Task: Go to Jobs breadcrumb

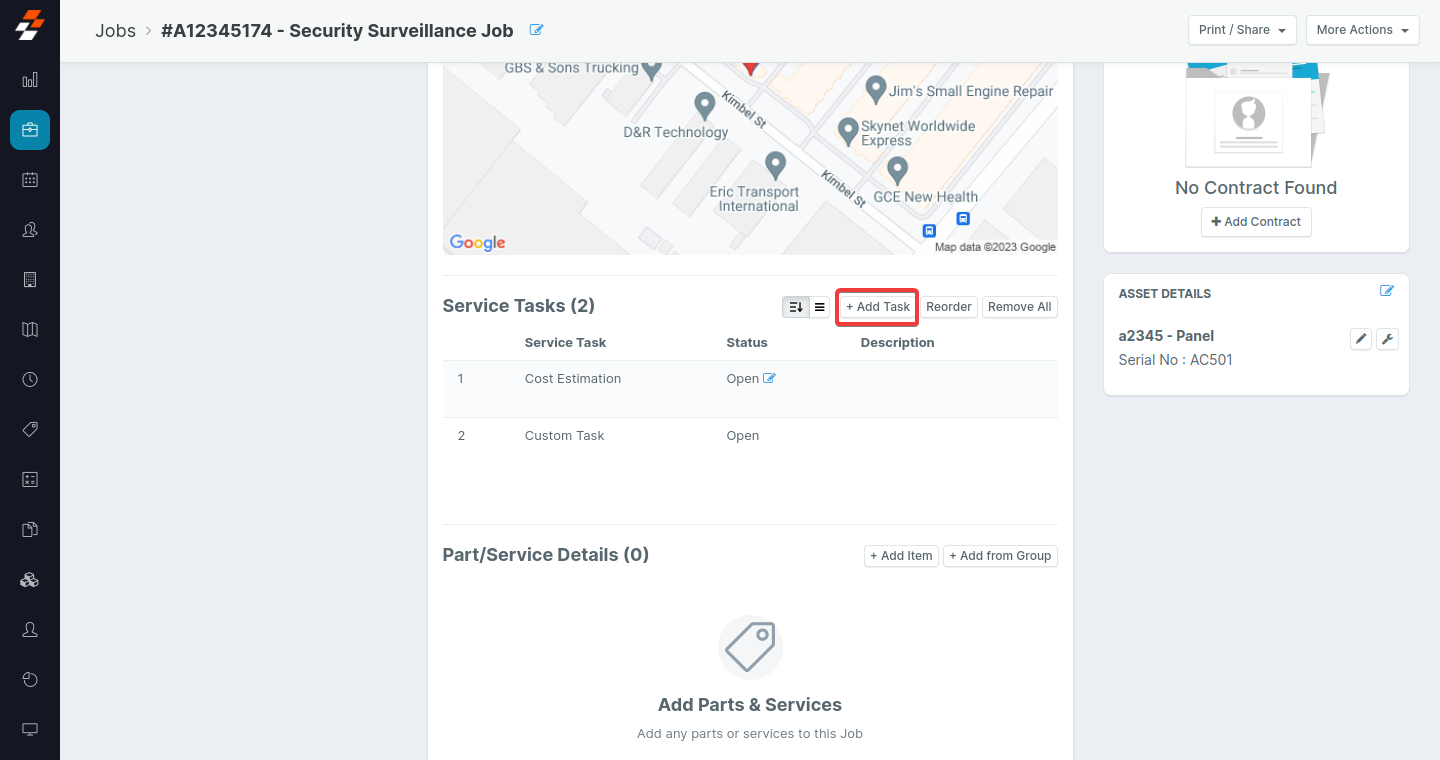Action: pos(115,30)
